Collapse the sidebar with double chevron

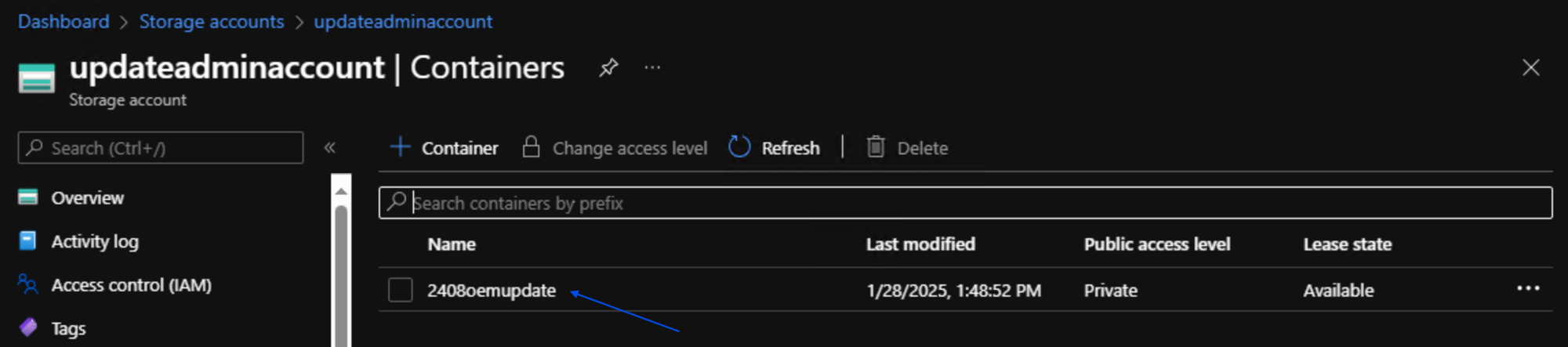330,147
